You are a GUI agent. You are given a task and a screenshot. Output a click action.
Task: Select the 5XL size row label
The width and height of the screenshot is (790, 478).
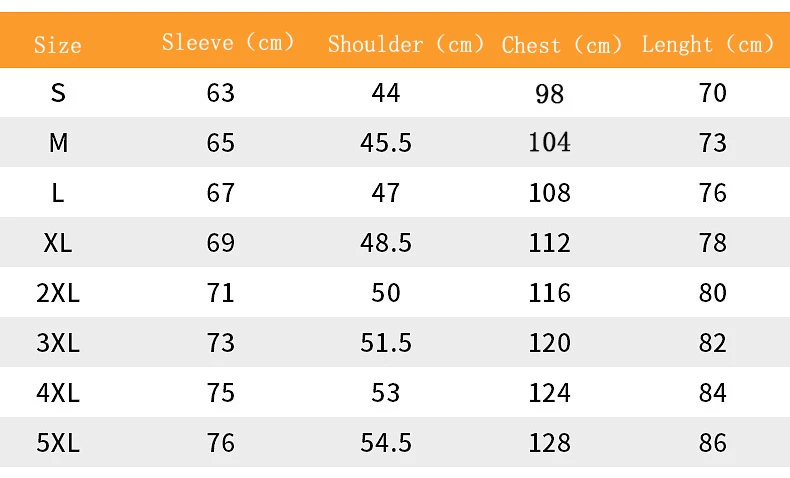pyautogui.click(x=58, y=443)
